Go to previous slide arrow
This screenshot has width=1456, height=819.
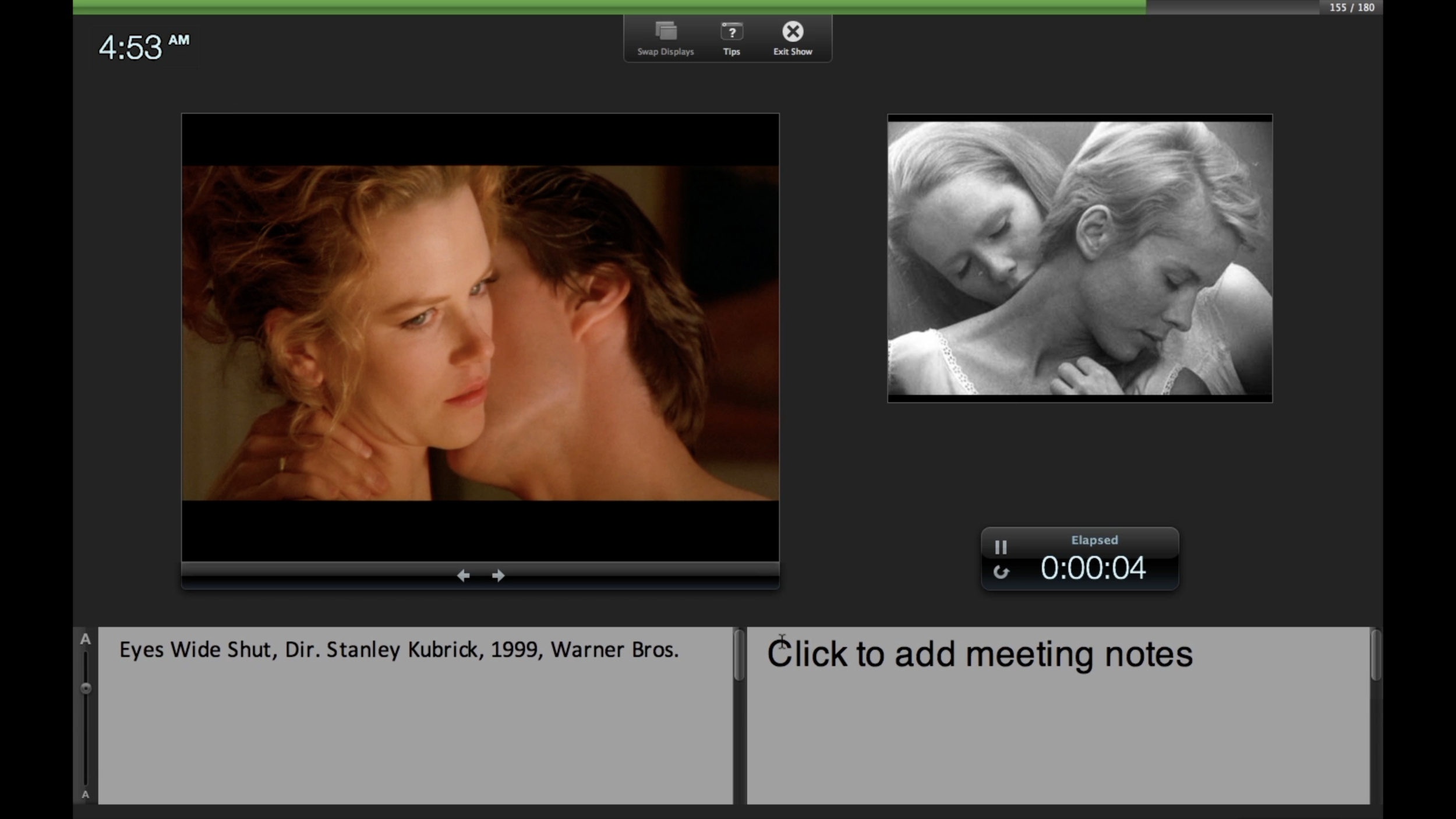(464, 576)
